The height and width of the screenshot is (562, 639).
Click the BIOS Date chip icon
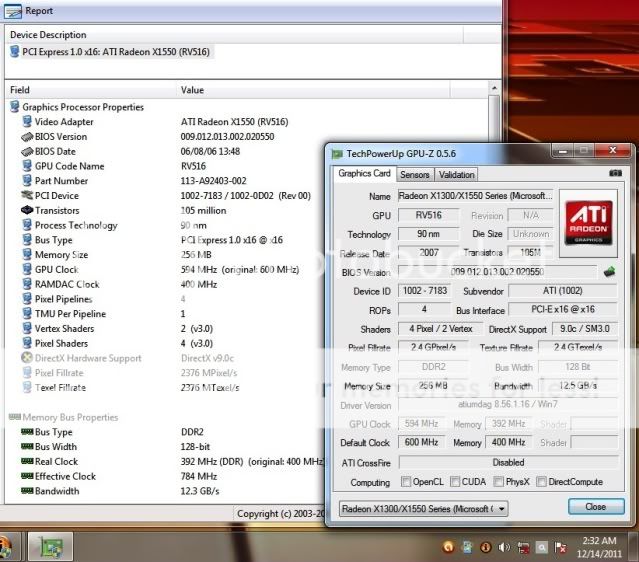[x=27, y=151]
